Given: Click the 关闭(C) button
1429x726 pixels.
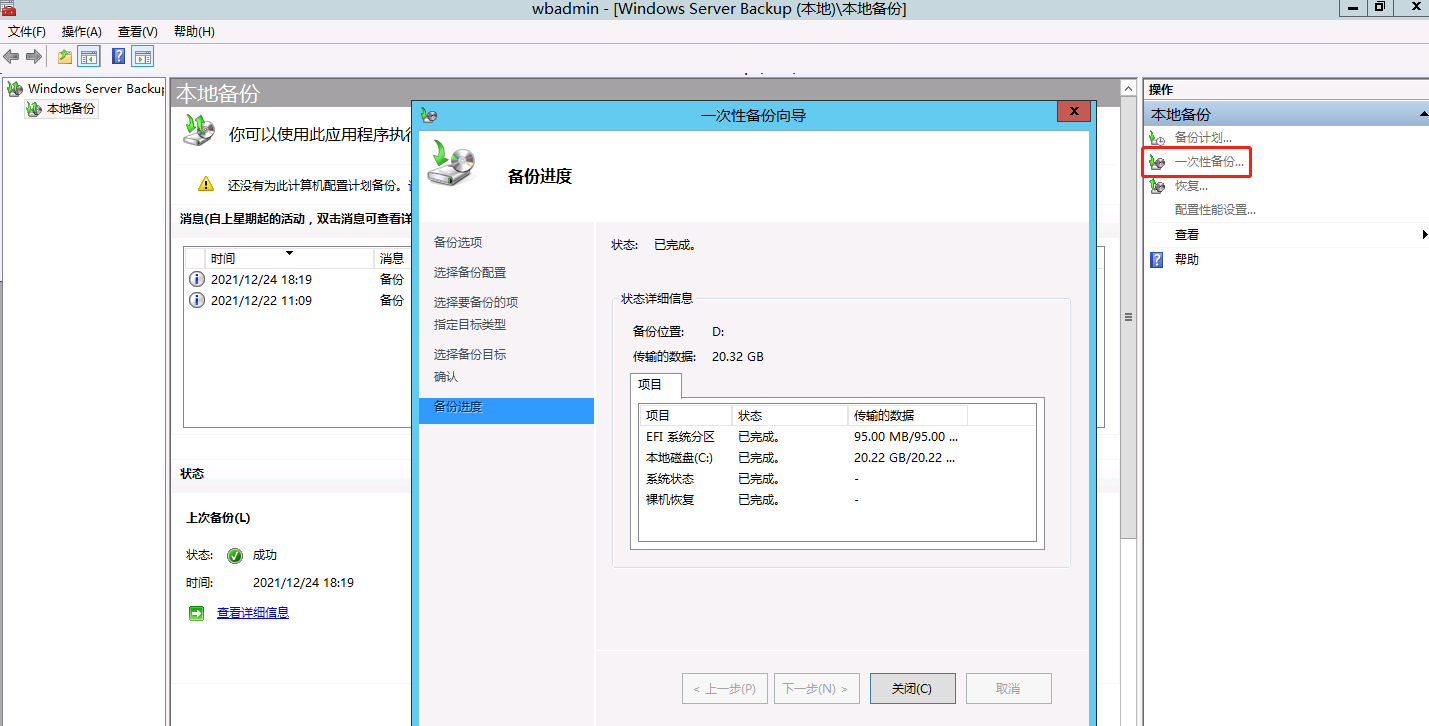Looking at the screenshot, I should (912, 688).
